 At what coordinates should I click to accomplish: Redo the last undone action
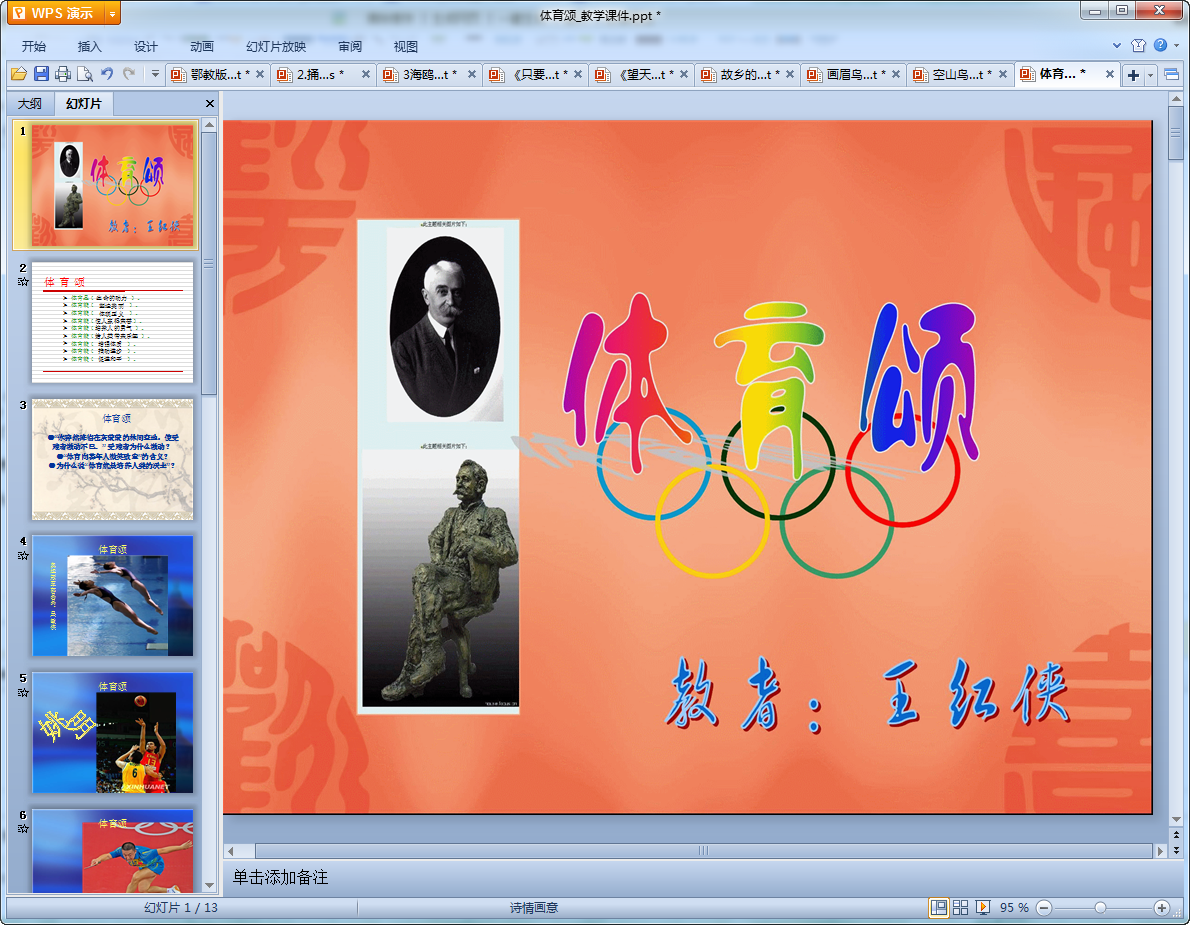coord(129,74)
